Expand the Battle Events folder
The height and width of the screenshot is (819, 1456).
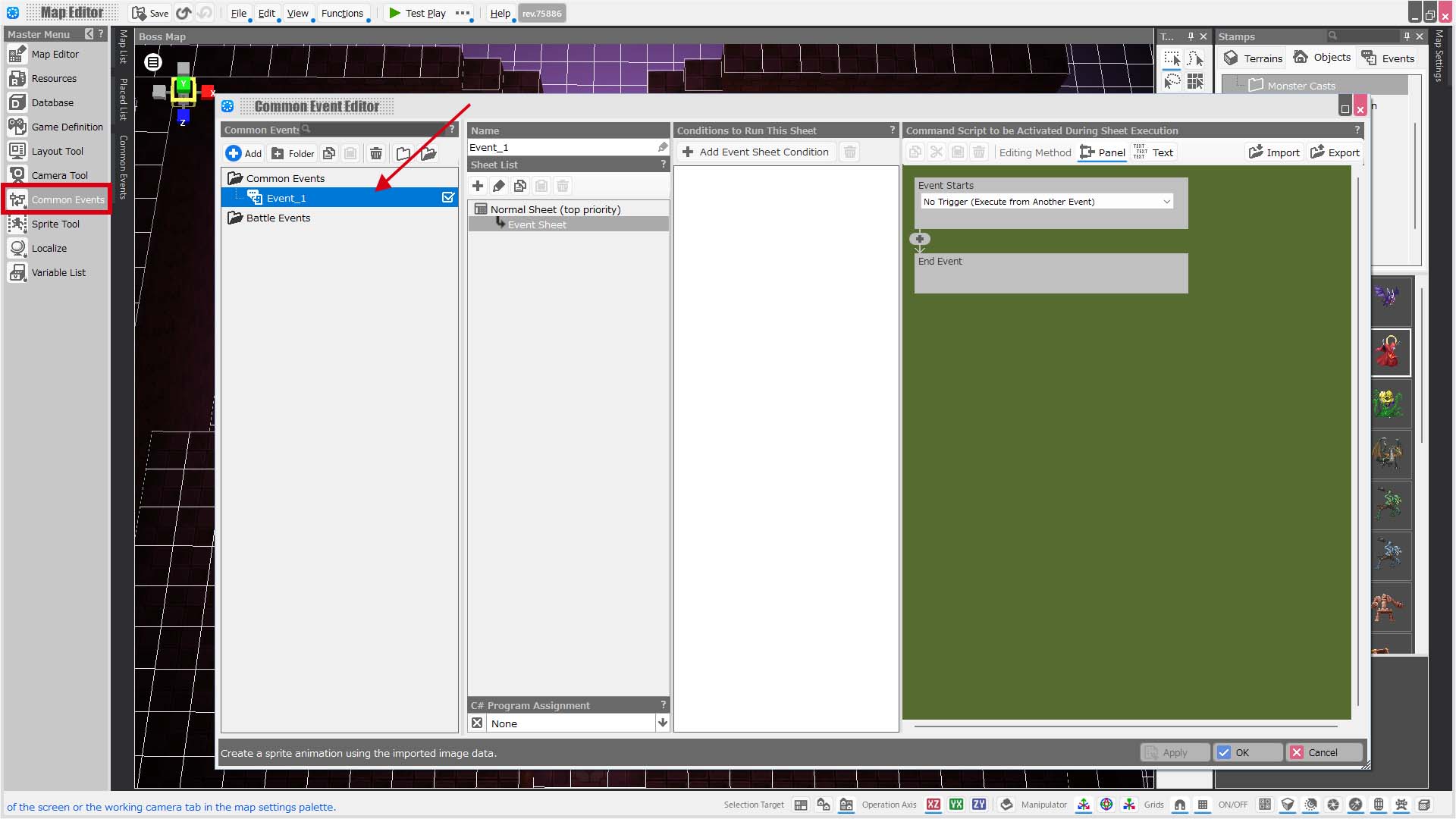235,218
